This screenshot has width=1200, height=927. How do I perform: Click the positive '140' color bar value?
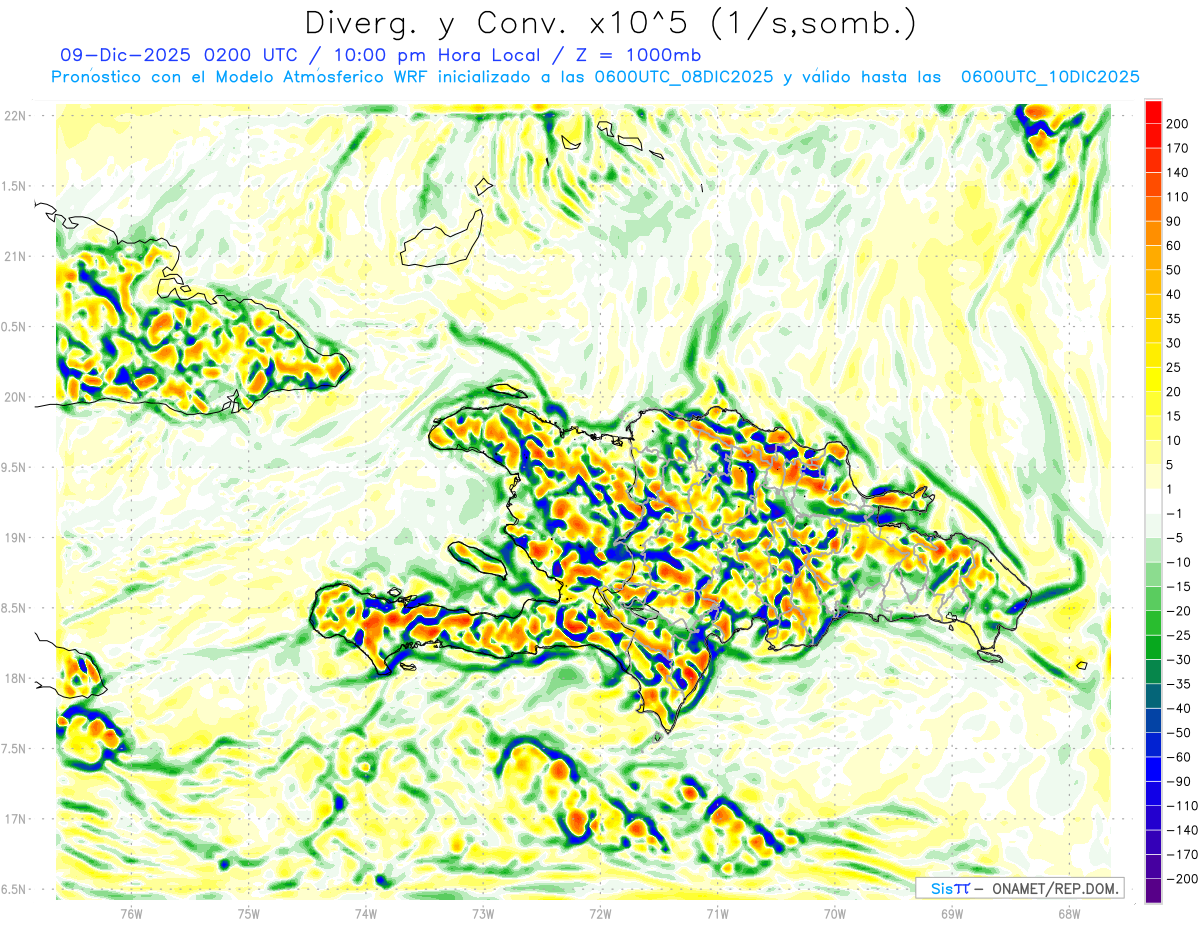click(x=1178, y=173)
